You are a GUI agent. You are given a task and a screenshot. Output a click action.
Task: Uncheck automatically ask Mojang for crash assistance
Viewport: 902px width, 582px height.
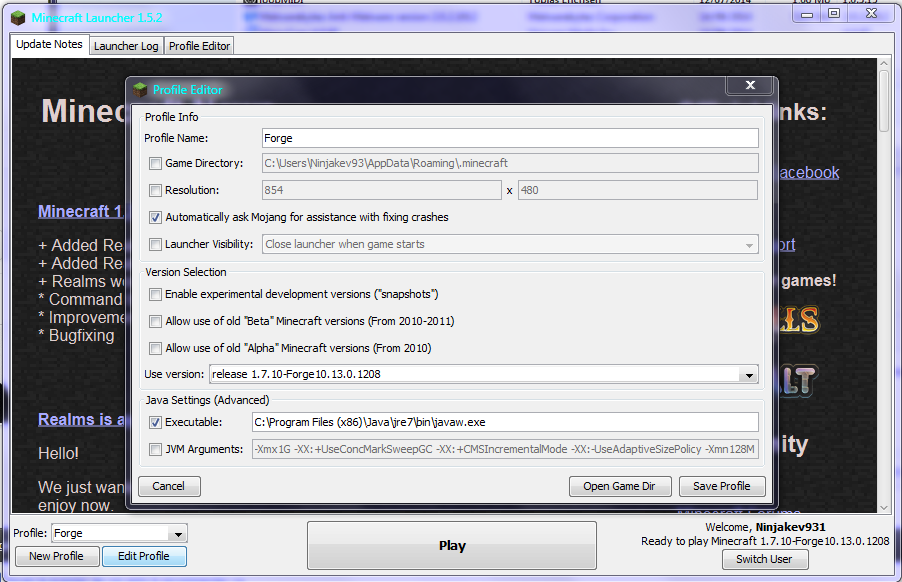coord(155,217)
